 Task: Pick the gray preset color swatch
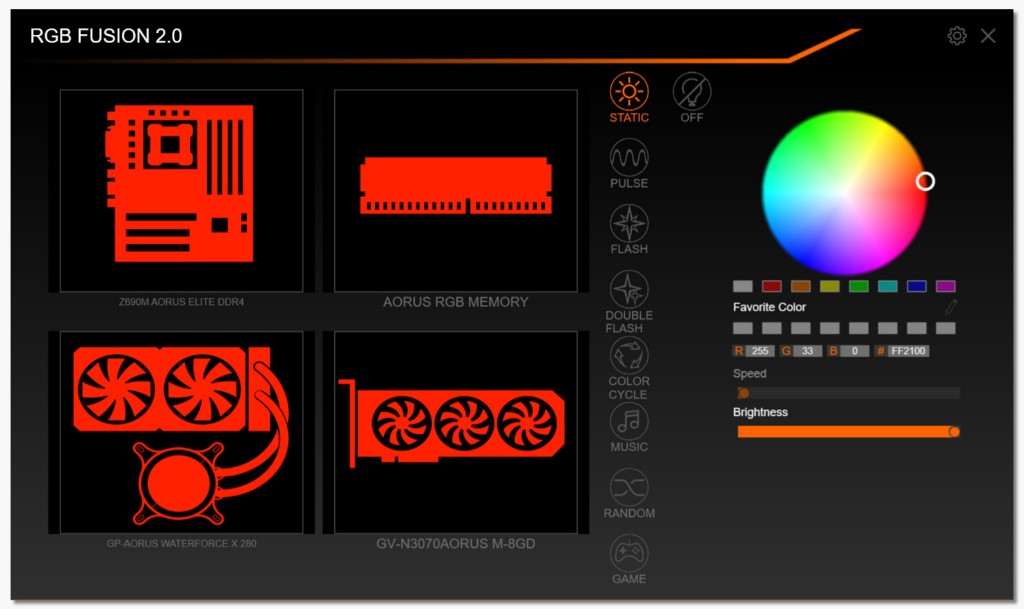click(x=743, y=286)
